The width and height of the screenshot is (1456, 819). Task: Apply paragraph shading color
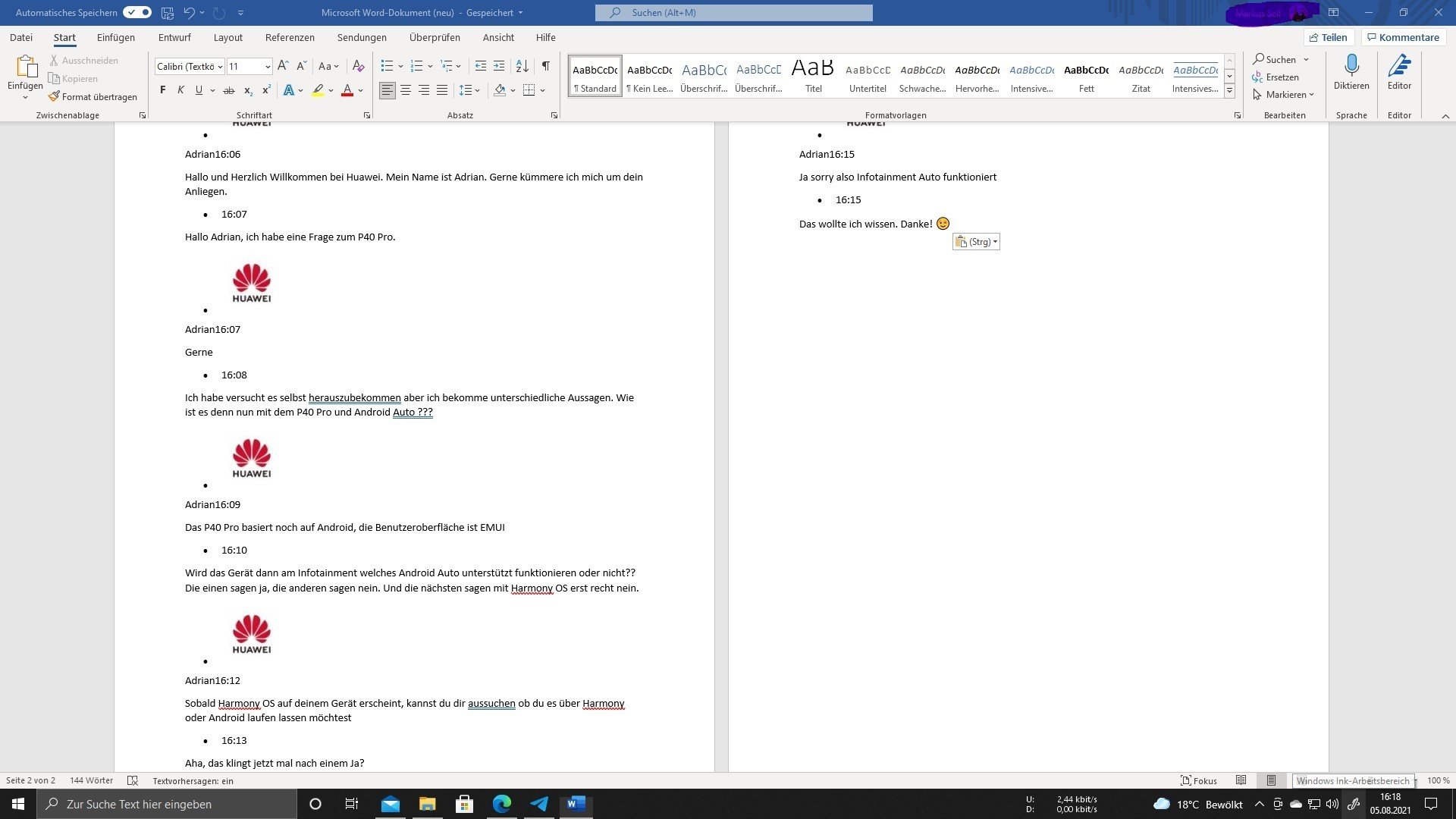(500, 90)
